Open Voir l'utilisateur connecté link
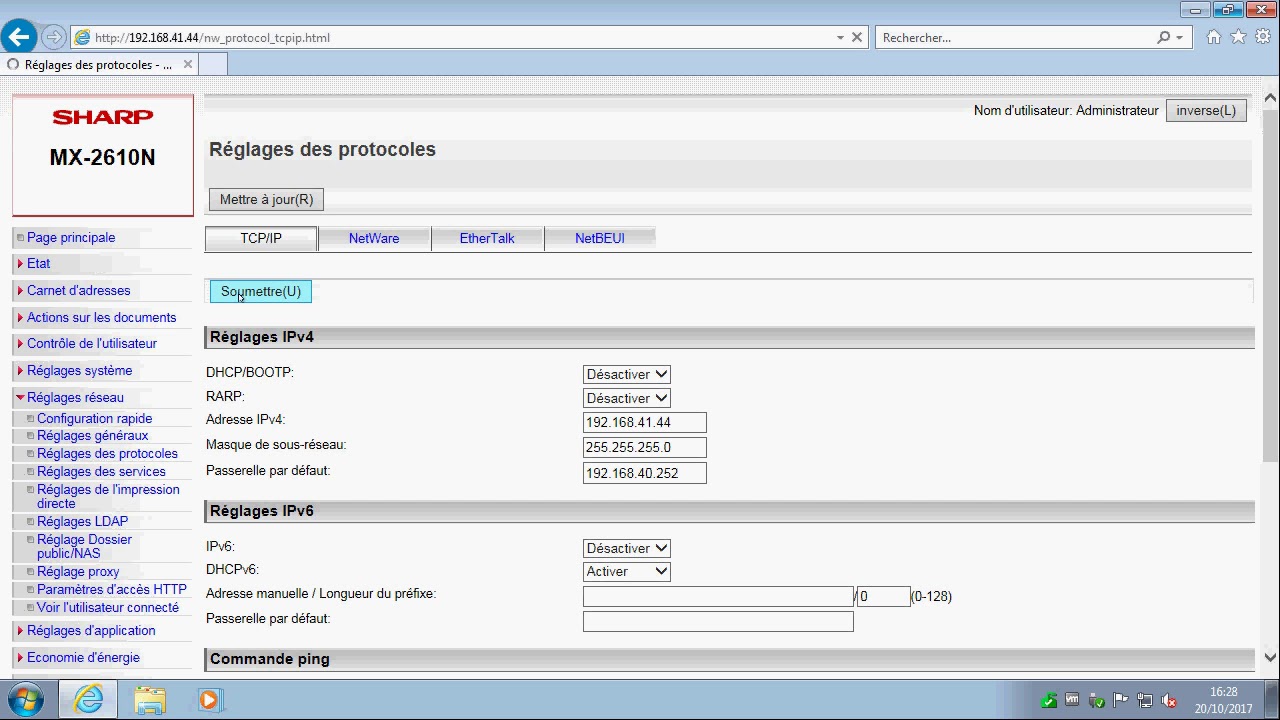The image size is (1280, 720). point(108,607)
